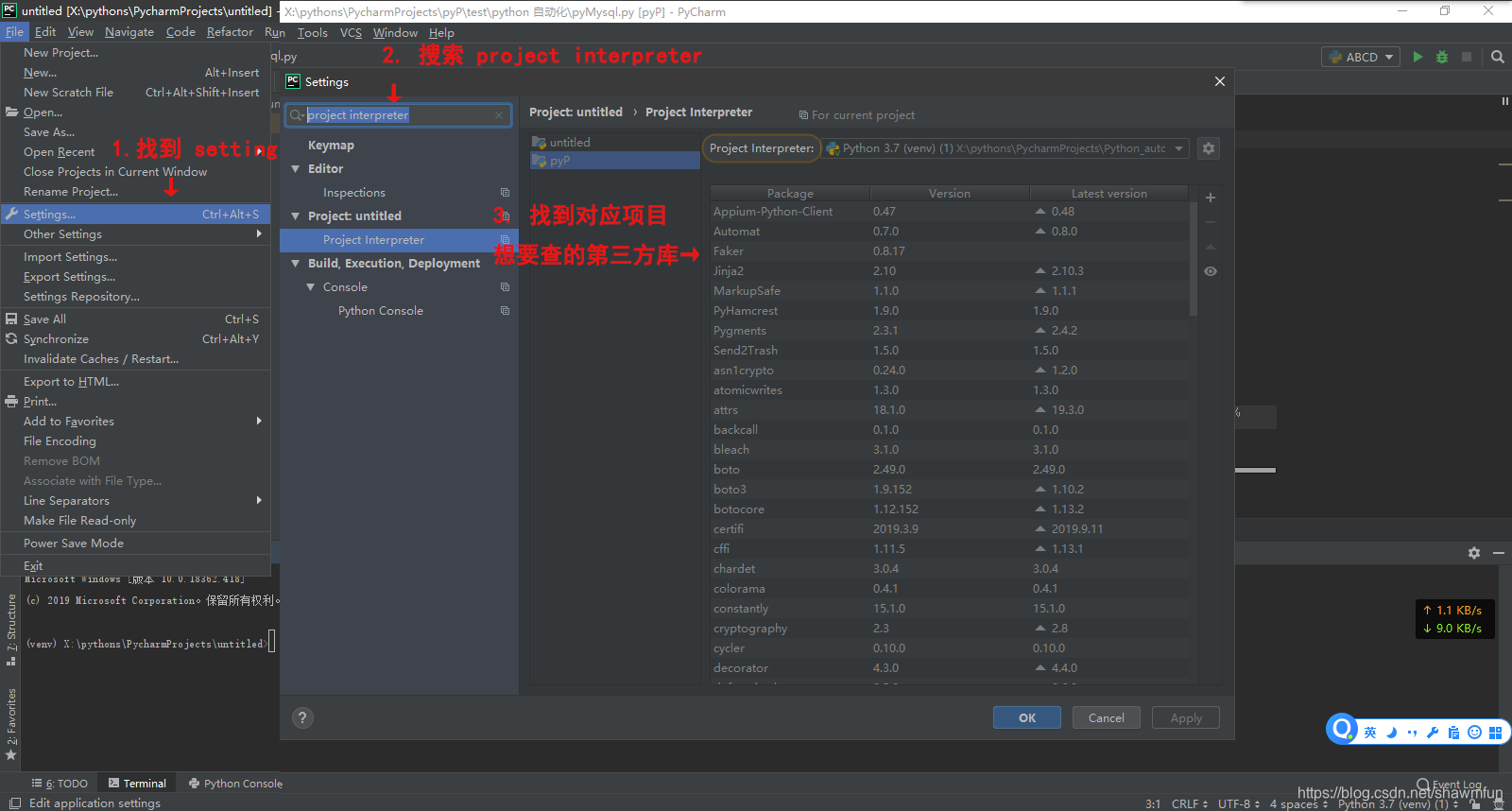Open interpreter gear settings in Settings dialog
The image size is (1512, 811).
pos(1209,148)
